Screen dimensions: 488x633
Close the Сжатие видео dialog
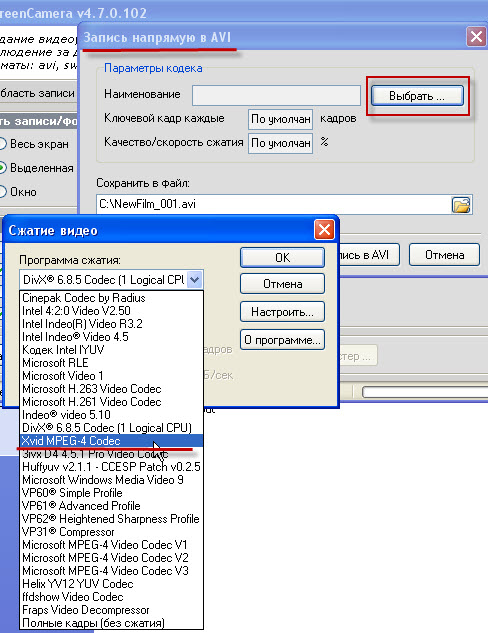[x=324, y=230]
